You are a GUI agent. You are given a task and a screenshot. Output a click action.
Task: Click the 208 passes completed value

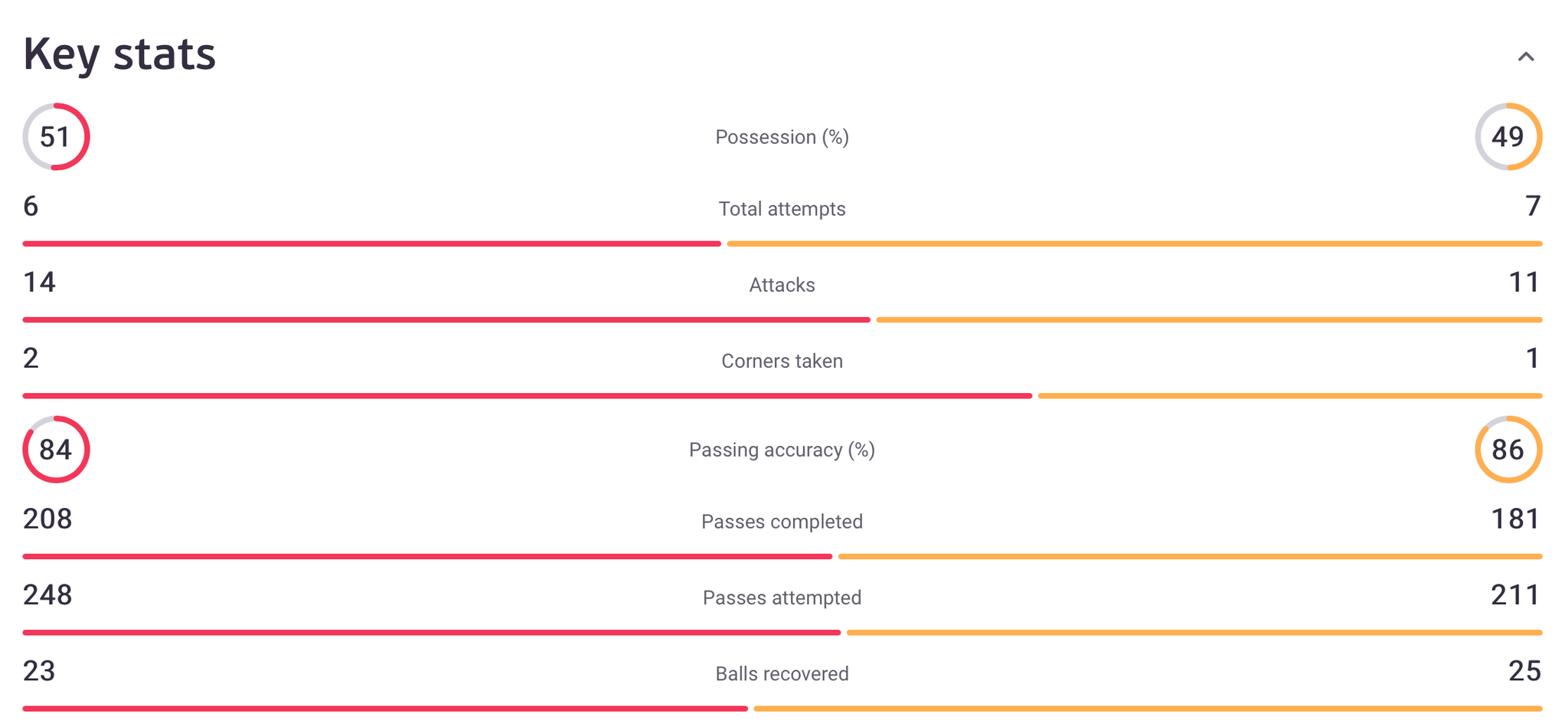[x=47, y=519]
